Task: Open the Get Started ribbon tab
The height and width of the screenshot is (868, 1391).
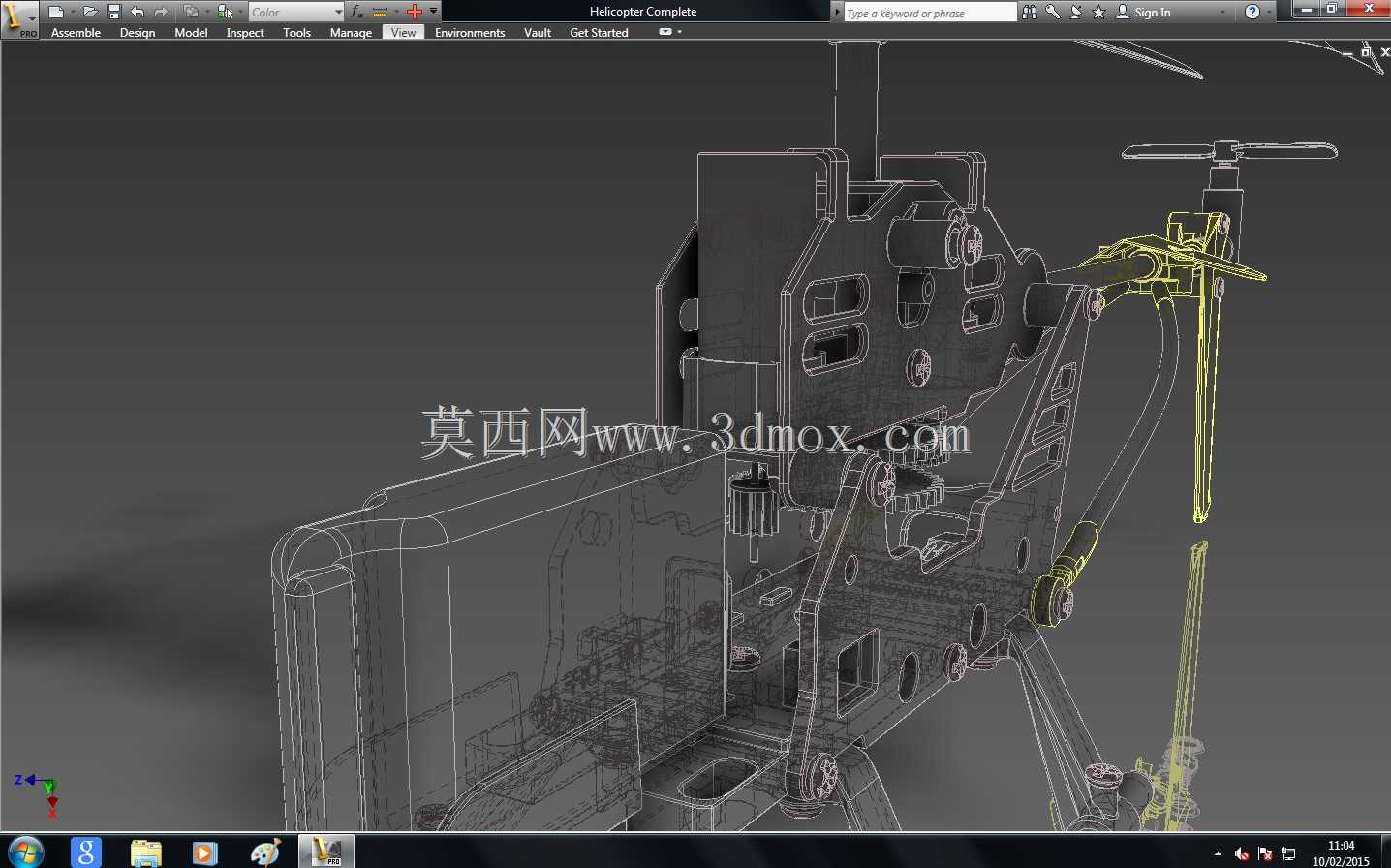Action: pyautogui.click(x=599, y=33)
